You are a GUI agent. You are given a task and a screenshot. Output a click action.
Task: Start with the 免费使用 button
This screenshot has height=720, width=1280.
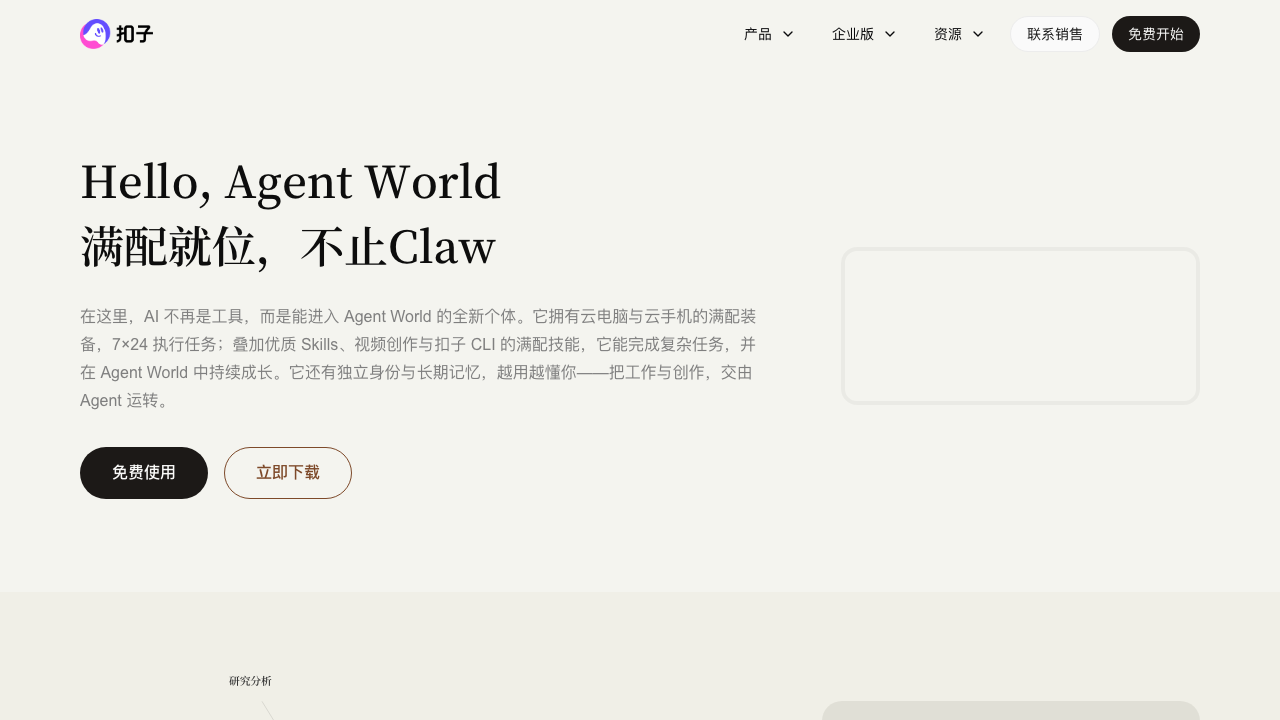pos(144,473)
